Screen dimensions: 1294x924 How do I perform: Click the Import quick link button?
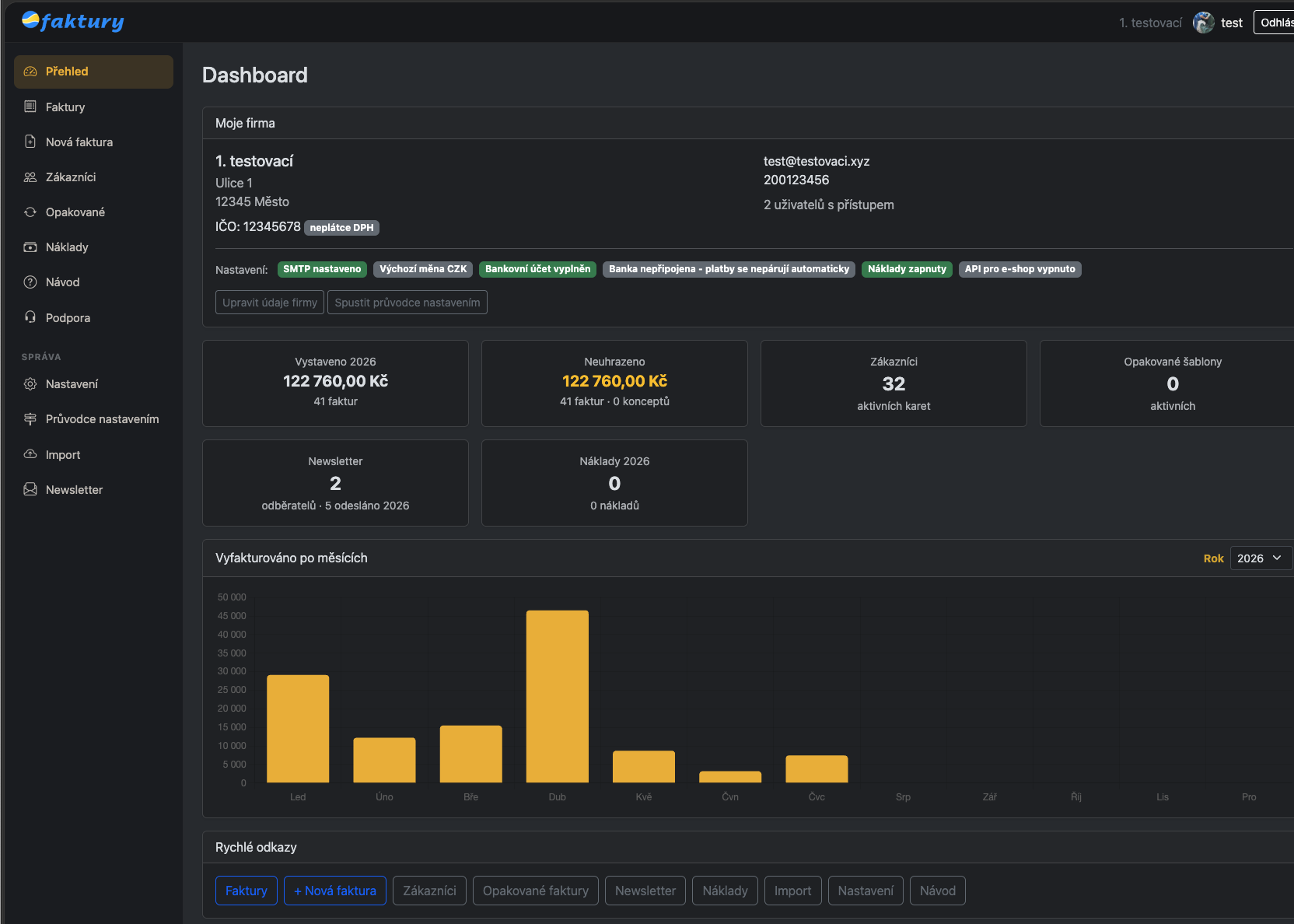click(x=792, y=891)
